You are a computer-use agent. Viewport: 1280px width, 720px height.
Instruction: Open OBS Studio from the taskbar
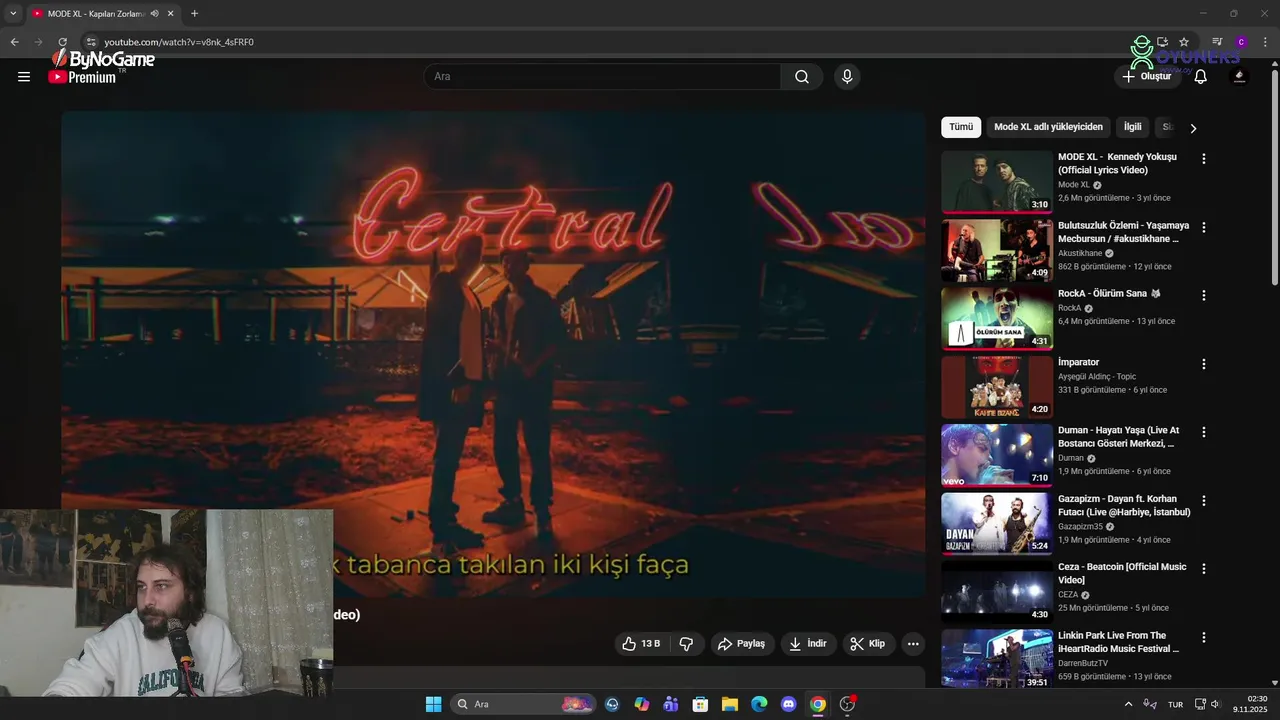click(847, 704)
